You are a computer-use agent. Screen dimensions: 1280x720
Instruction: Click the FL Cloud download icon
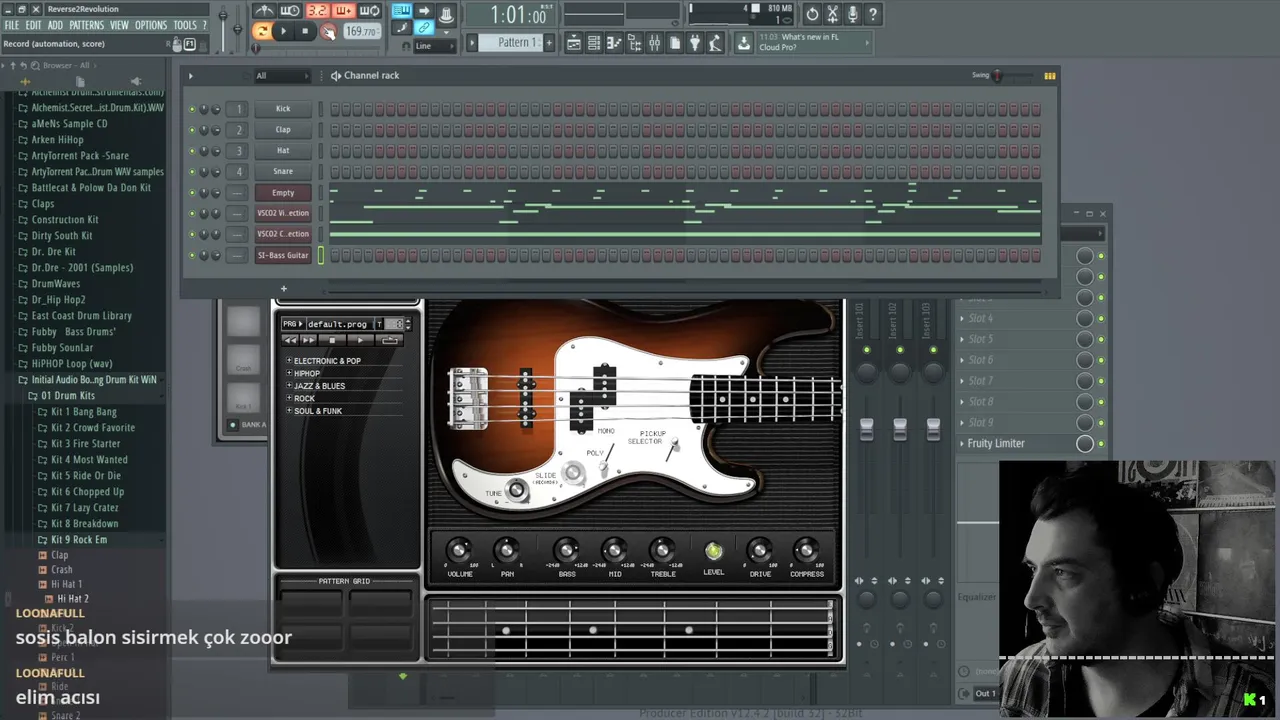pos(743,43)
